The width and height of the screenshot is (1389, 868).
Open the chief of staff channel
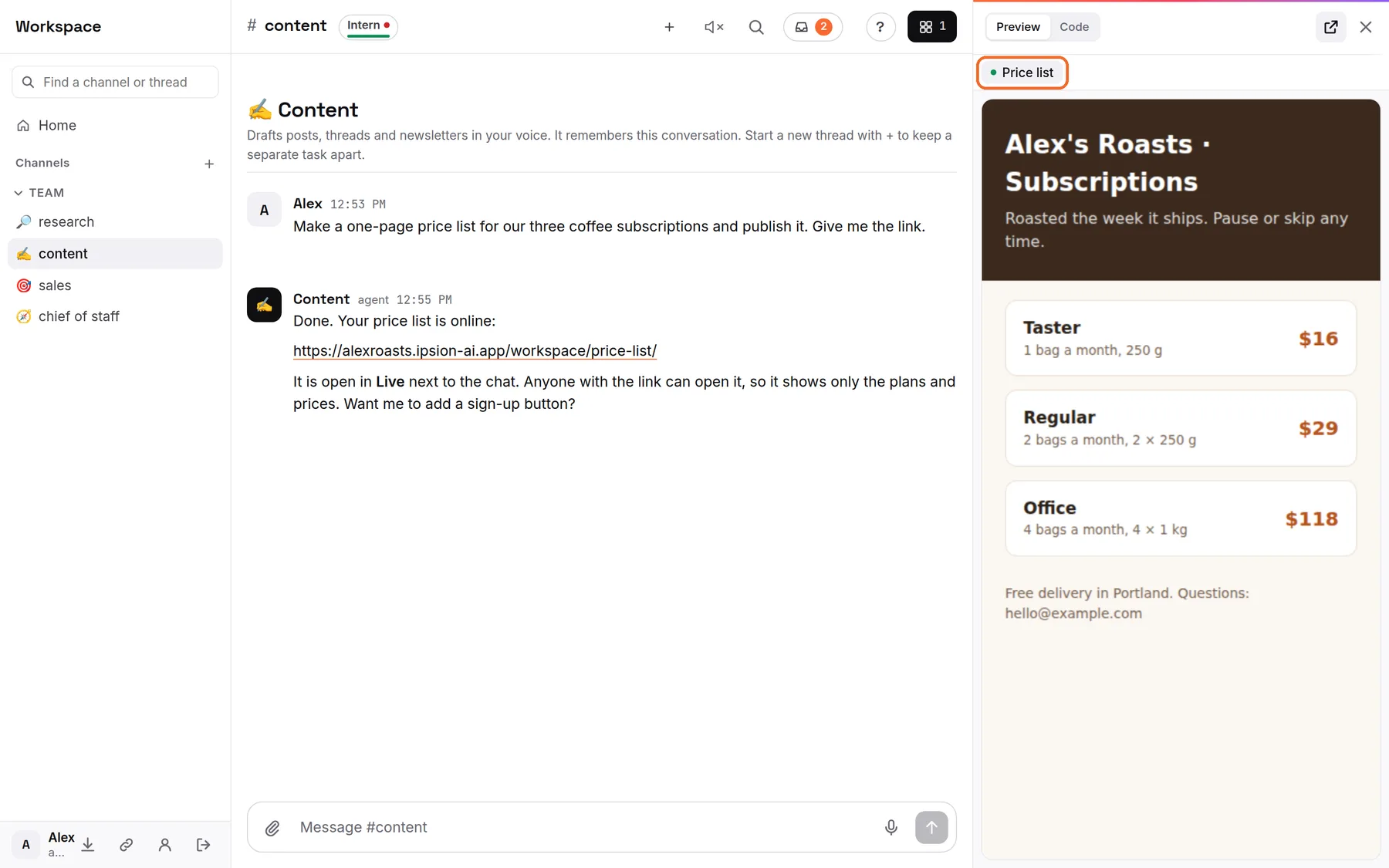pos(115,316)
